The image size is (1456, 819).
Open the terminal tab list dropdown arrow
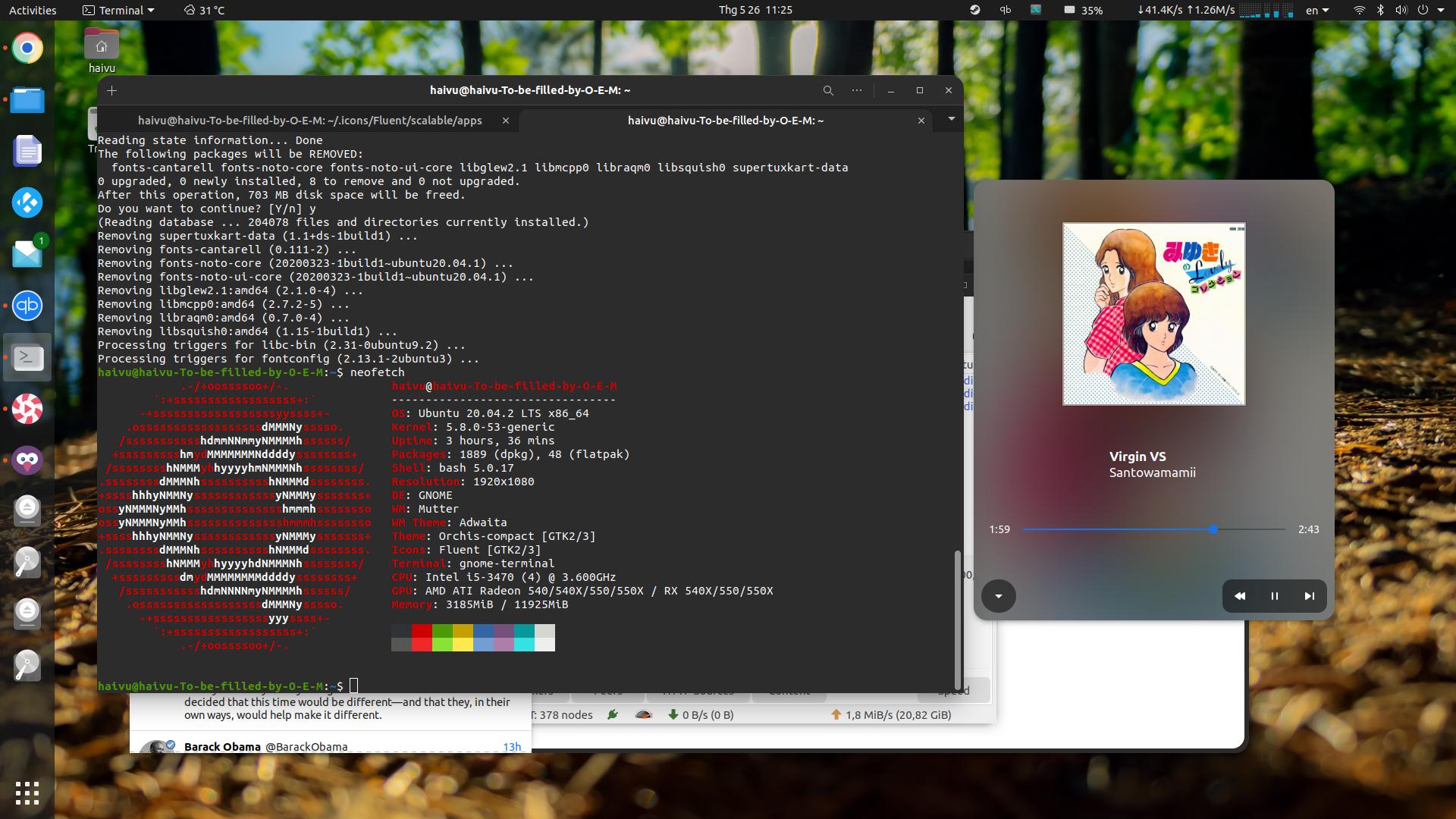click(951, 119)
